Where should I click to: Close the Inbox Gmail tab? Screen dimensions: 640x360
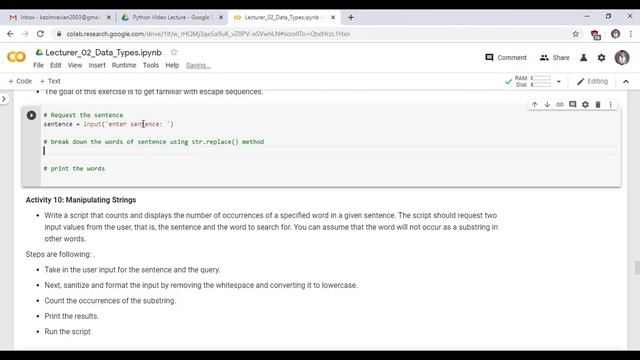109,18
